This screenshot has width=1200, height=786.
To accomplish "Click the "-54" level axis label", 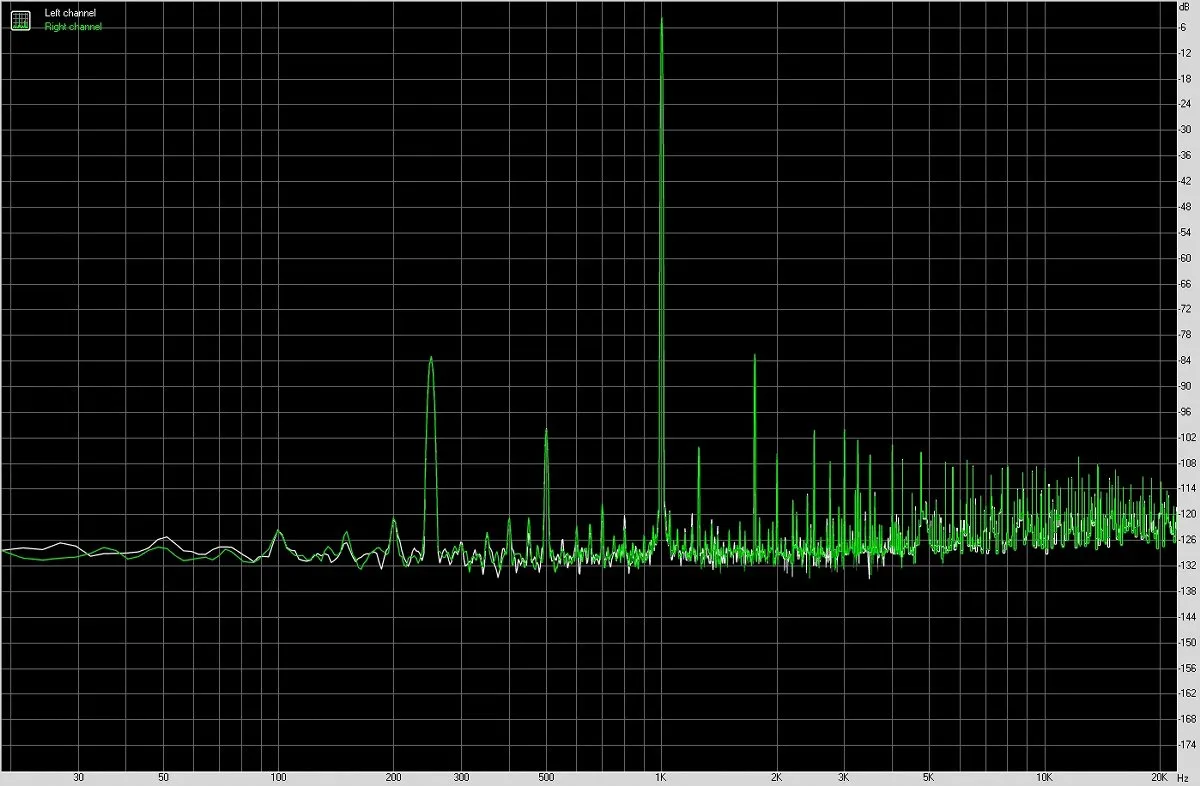I will tap(1187, 232).
